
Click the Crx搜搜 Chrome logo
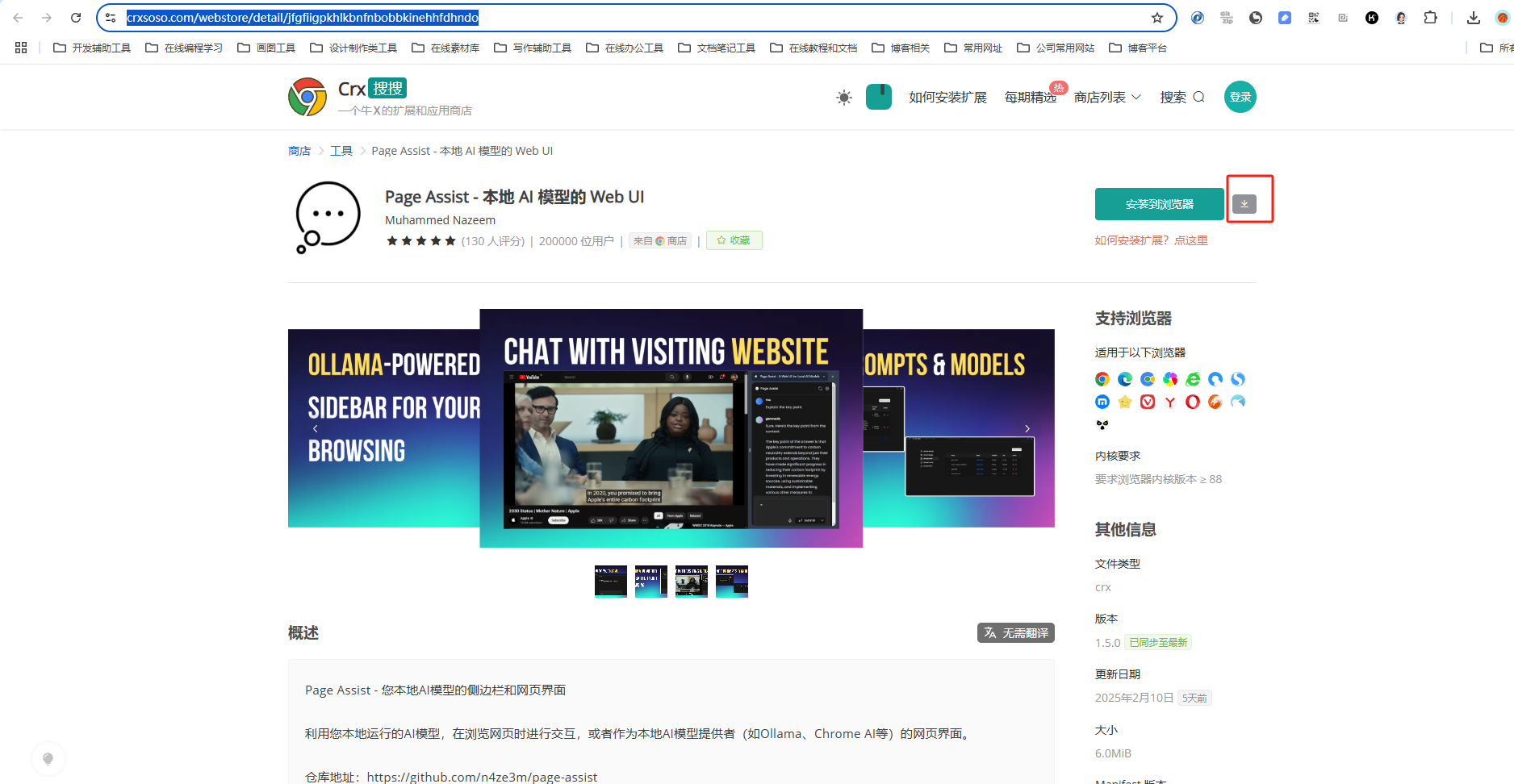(307, 97)
